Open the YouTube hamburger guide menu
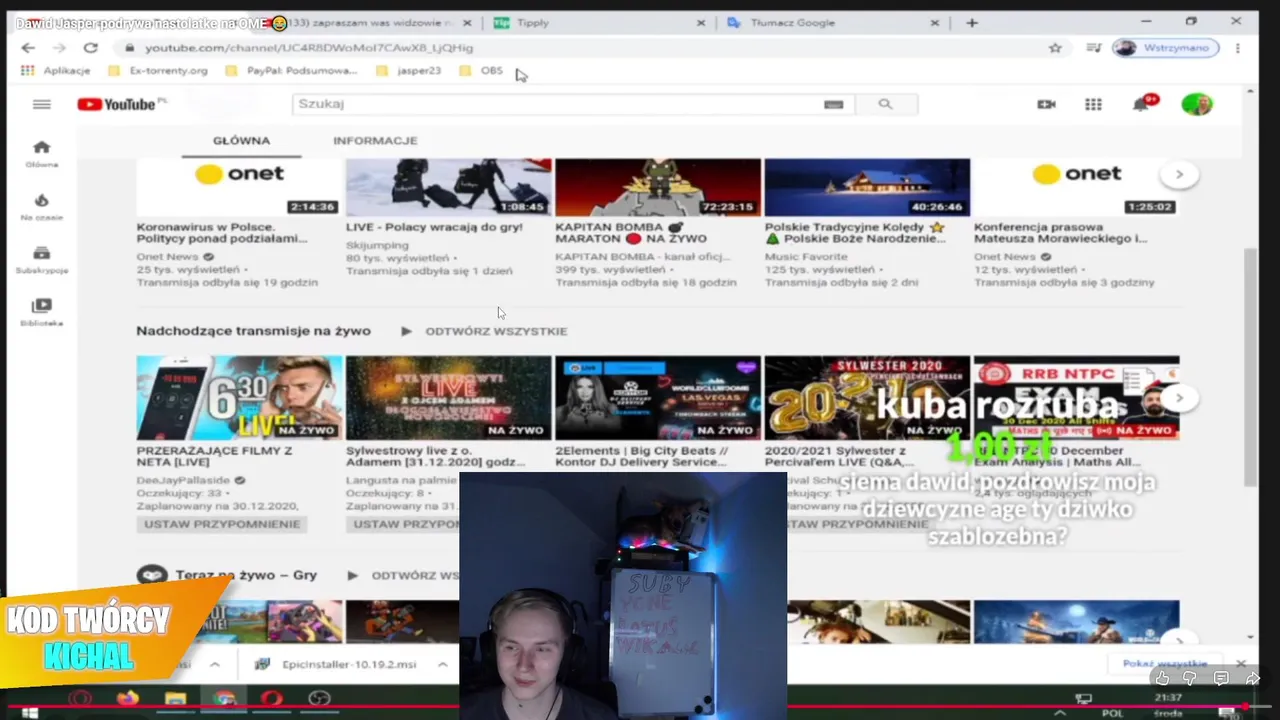The image size is (1280, 720). coord(41,104)
